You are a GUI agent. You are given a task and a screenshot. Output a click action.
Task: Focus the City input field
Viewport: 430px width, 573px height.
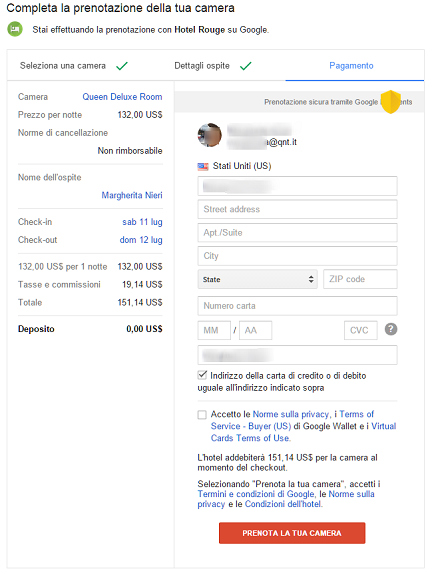coord(297,256)
